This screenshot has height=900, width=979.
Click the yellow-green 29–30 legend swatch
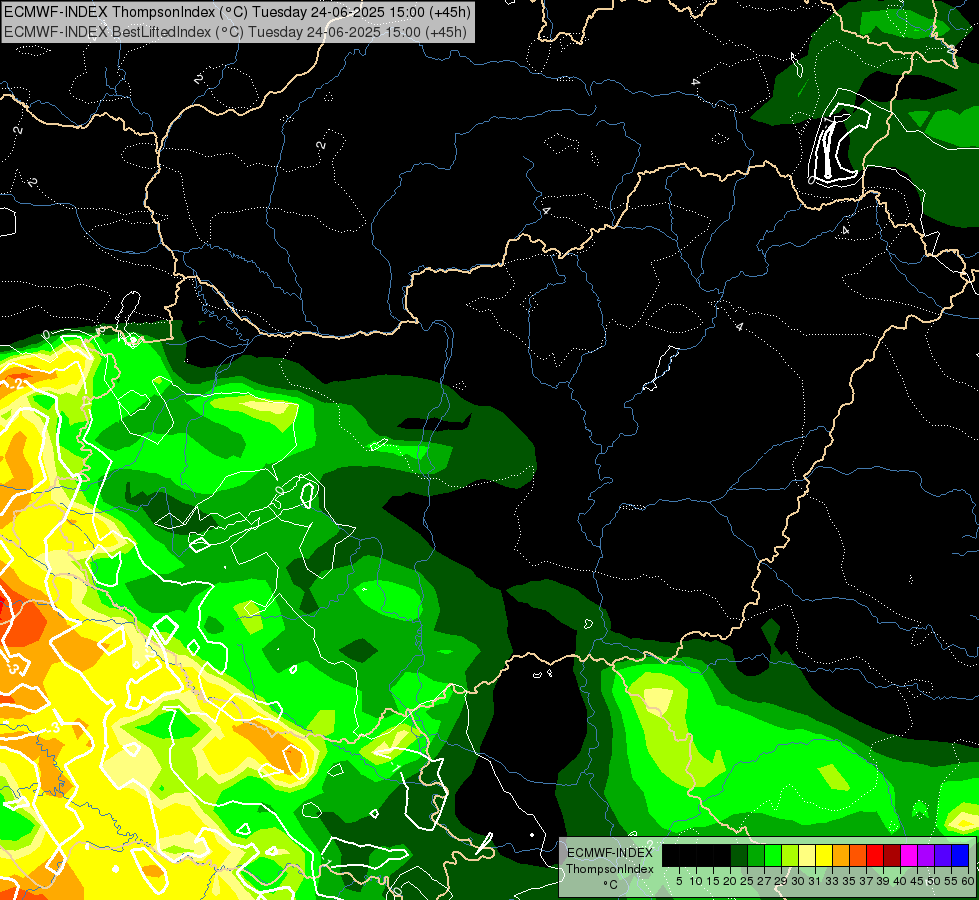click(790, 855)
